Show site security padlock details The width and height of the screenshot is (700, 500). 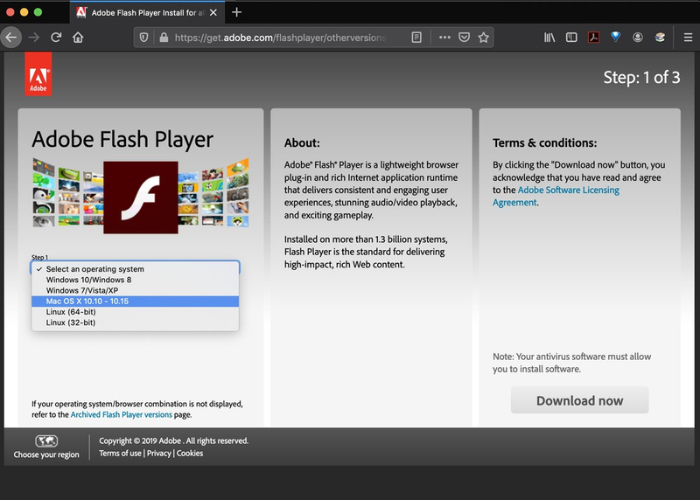tap(164, 38)
